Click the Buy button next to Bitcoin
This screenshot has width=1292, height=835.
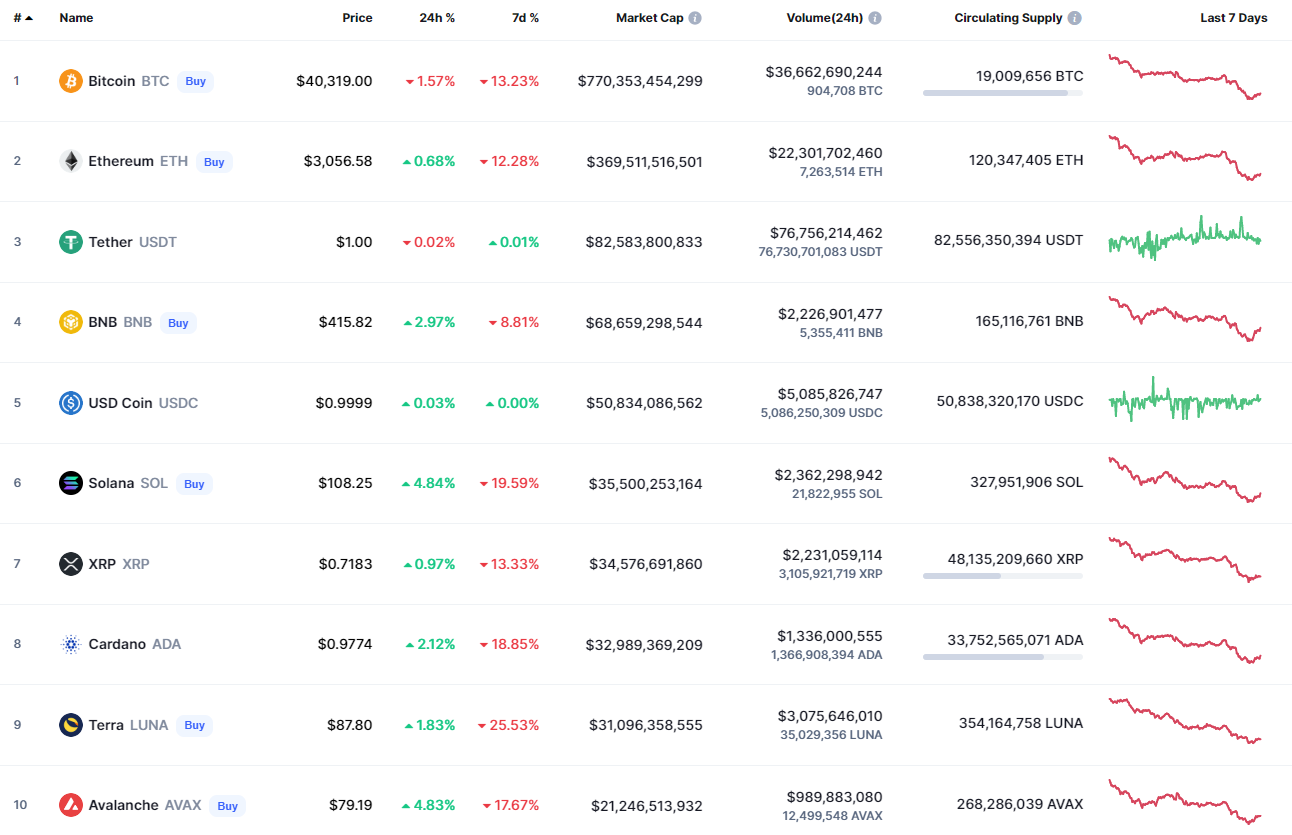coord(196,81)
